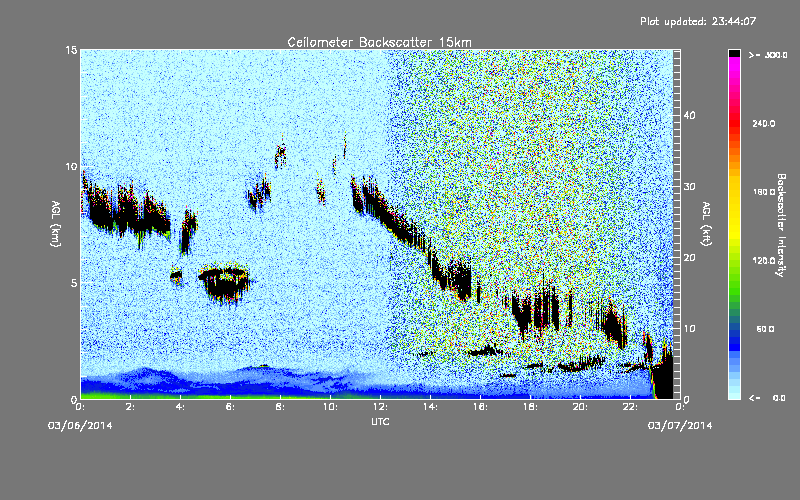Click the '4:' hour tick label
800x500 pixels.
180,407
